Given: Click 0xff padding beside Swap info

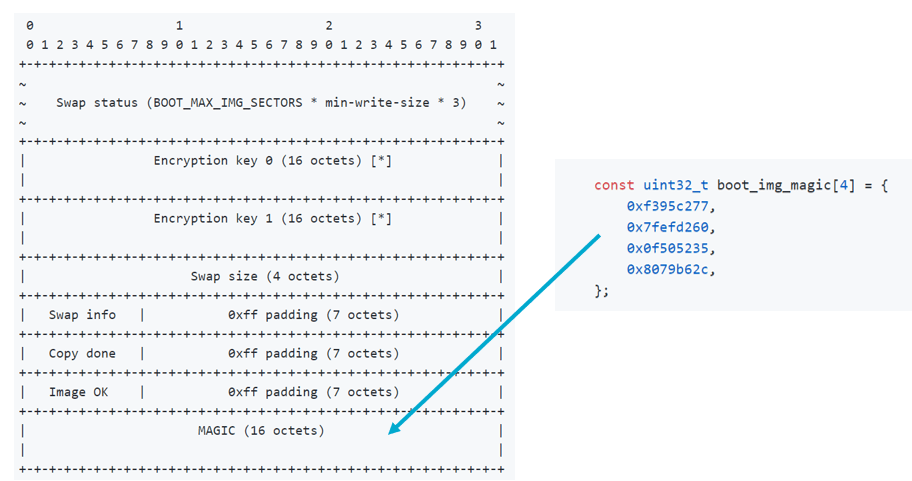Looking at the screenshot, I should click(314, 315).
